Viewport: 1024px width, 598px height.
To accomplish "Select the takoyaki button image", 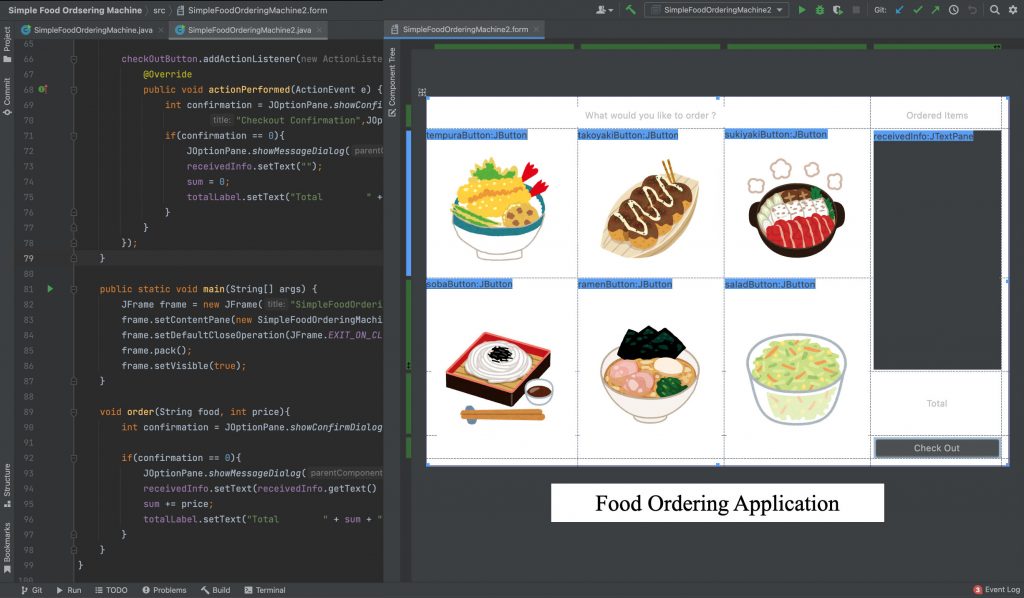I will [x=650, y=209].
